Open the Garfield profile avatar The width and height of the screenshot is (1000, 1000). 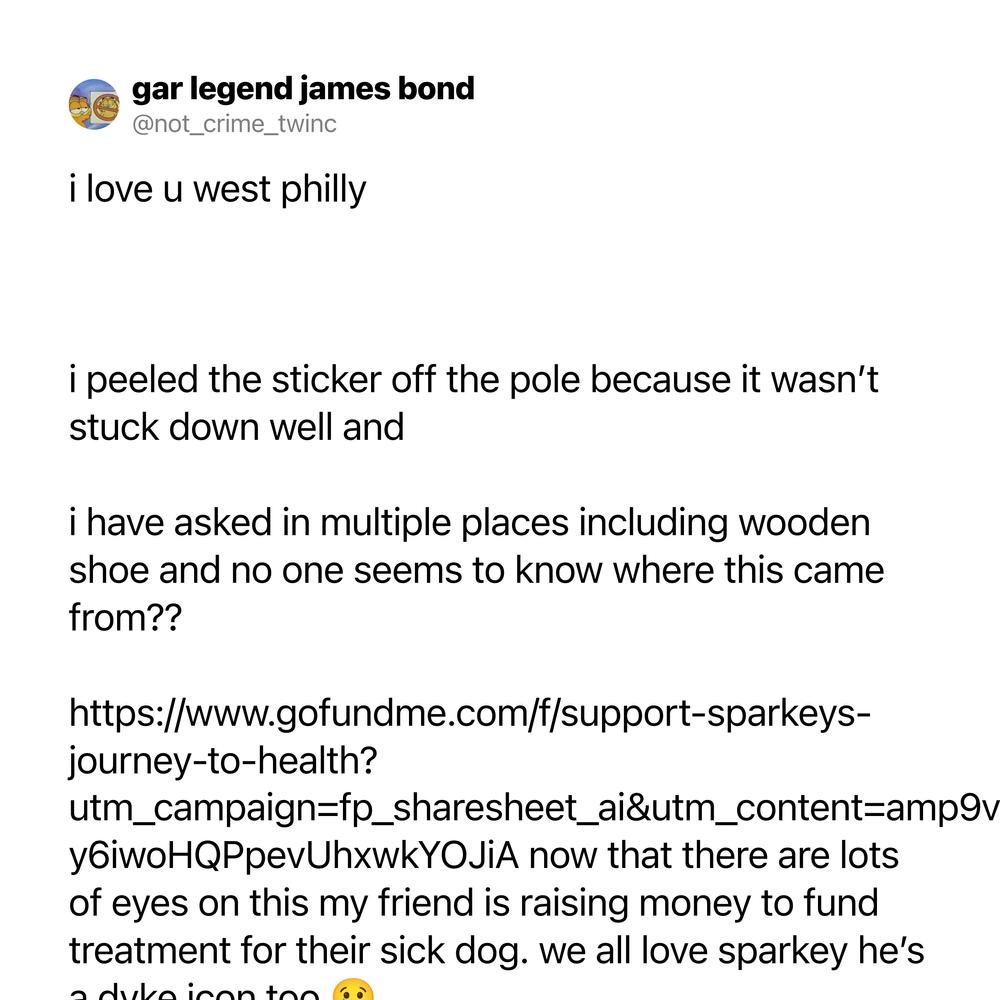click(x=94, y=104)
